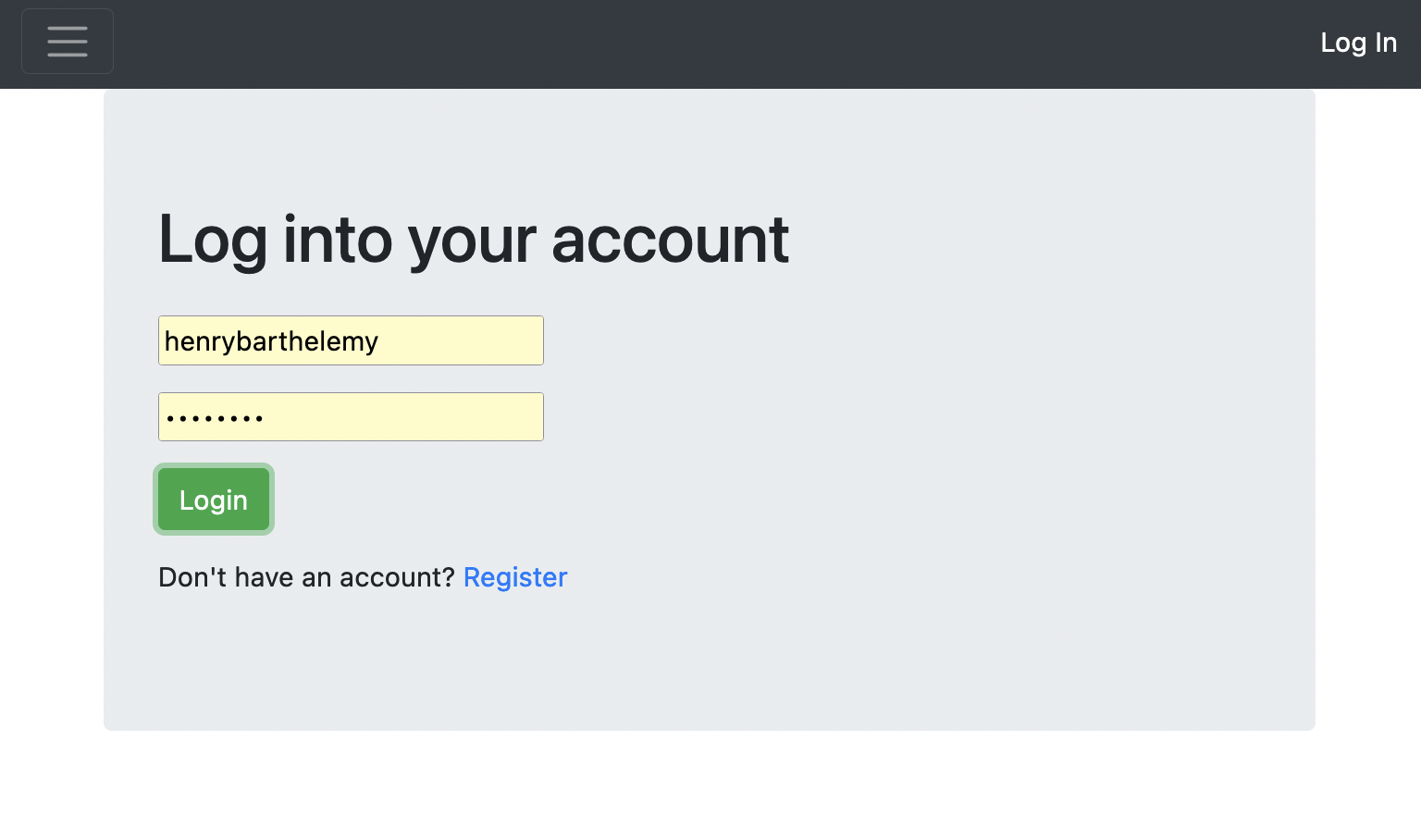Image resolution: width=1421 pixels, height=840 pixels.
Task: Submit credentials with the Login button
Action: point(213,500)
